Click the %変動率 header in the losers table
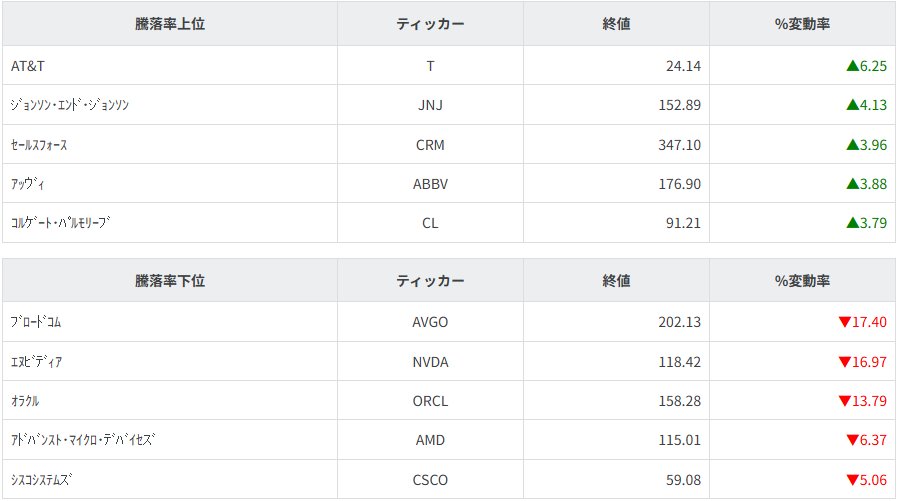This screenshot has width=899, height=501. pyautogui.click(x=802, y=281)
